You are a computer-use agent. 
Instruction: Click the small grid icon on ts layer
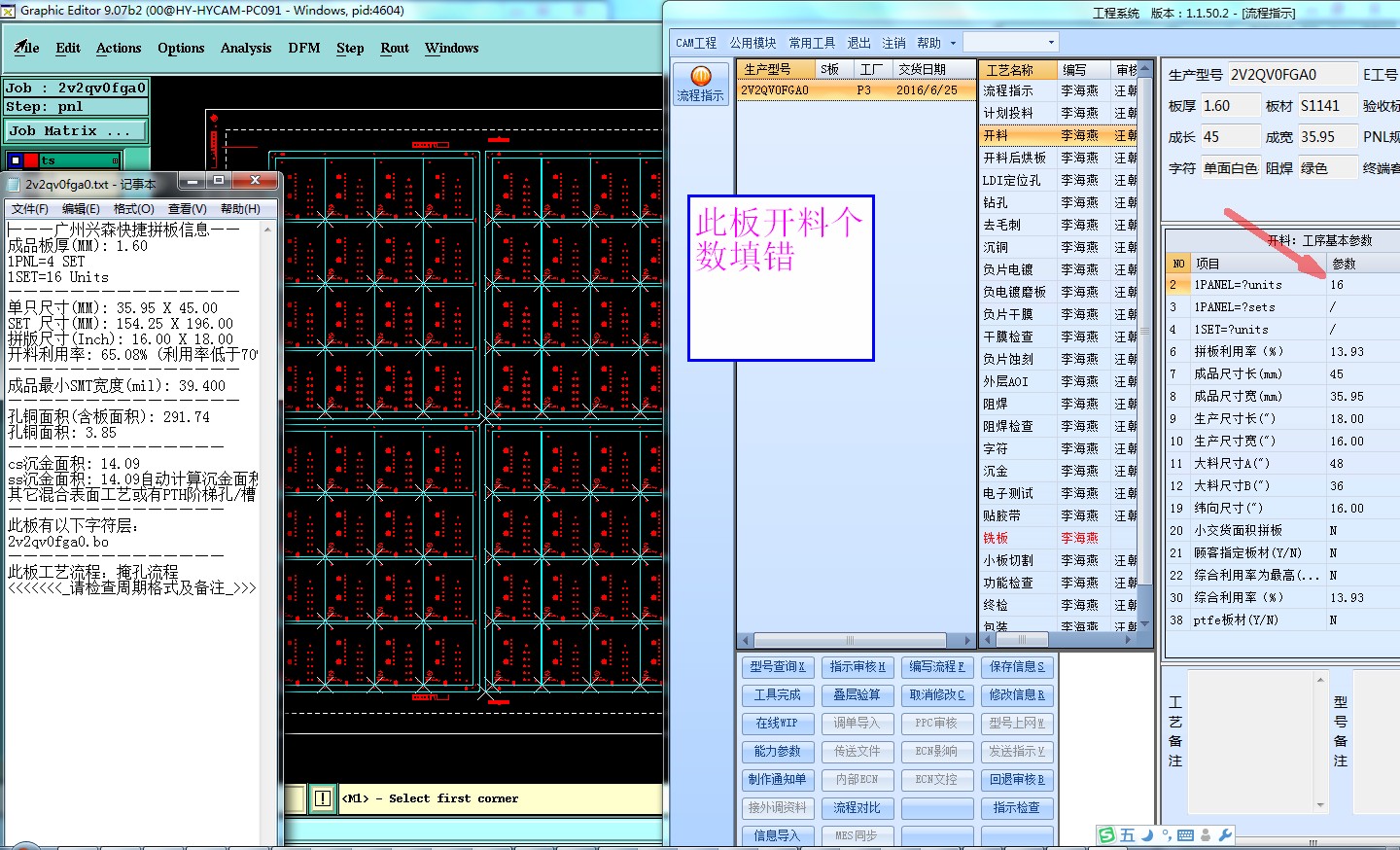point(115,160)
